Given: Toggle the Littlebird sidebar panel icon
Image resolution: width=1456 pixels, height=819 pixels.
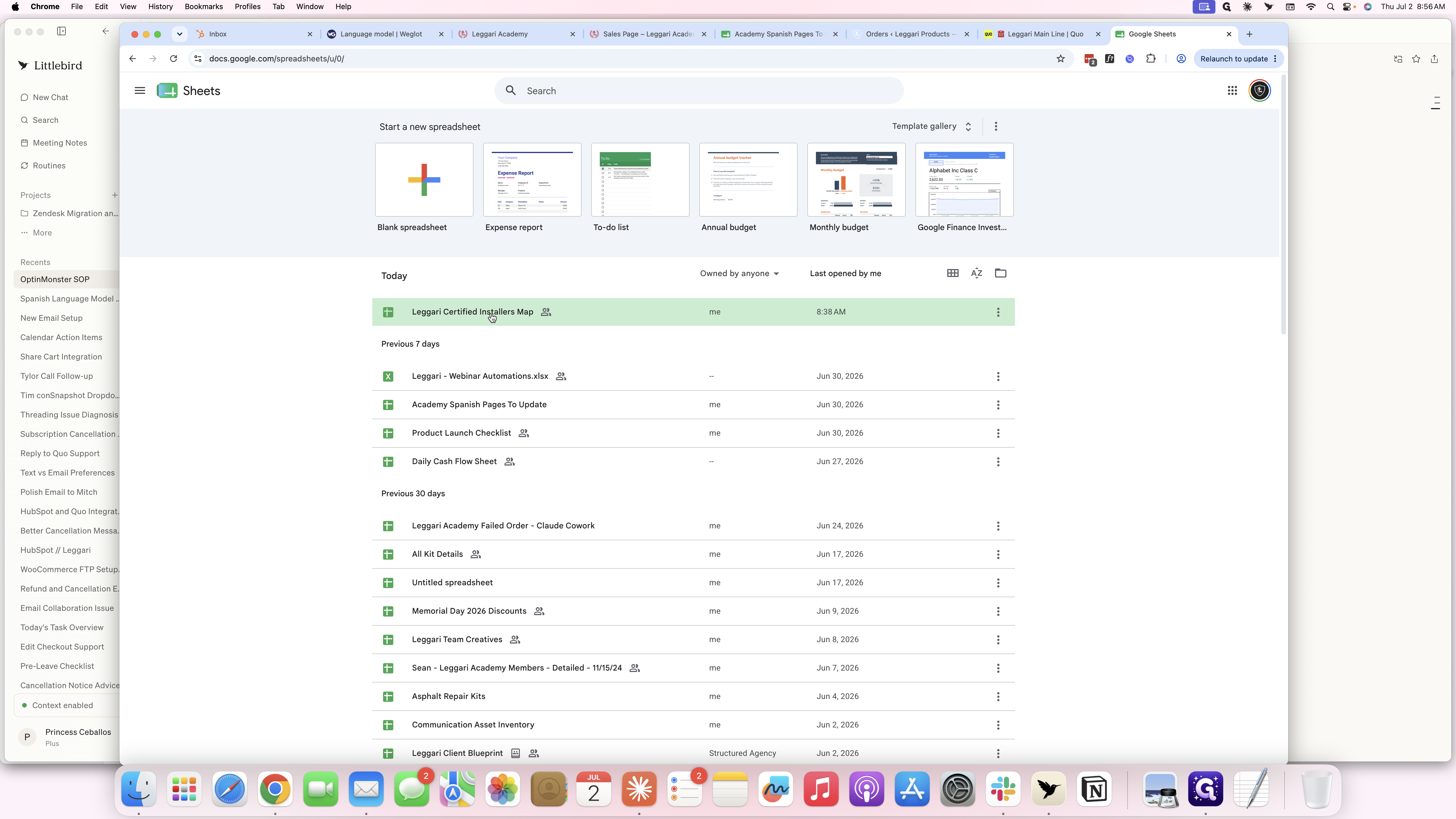Looking at the screenshot, I should click(62, 31).
